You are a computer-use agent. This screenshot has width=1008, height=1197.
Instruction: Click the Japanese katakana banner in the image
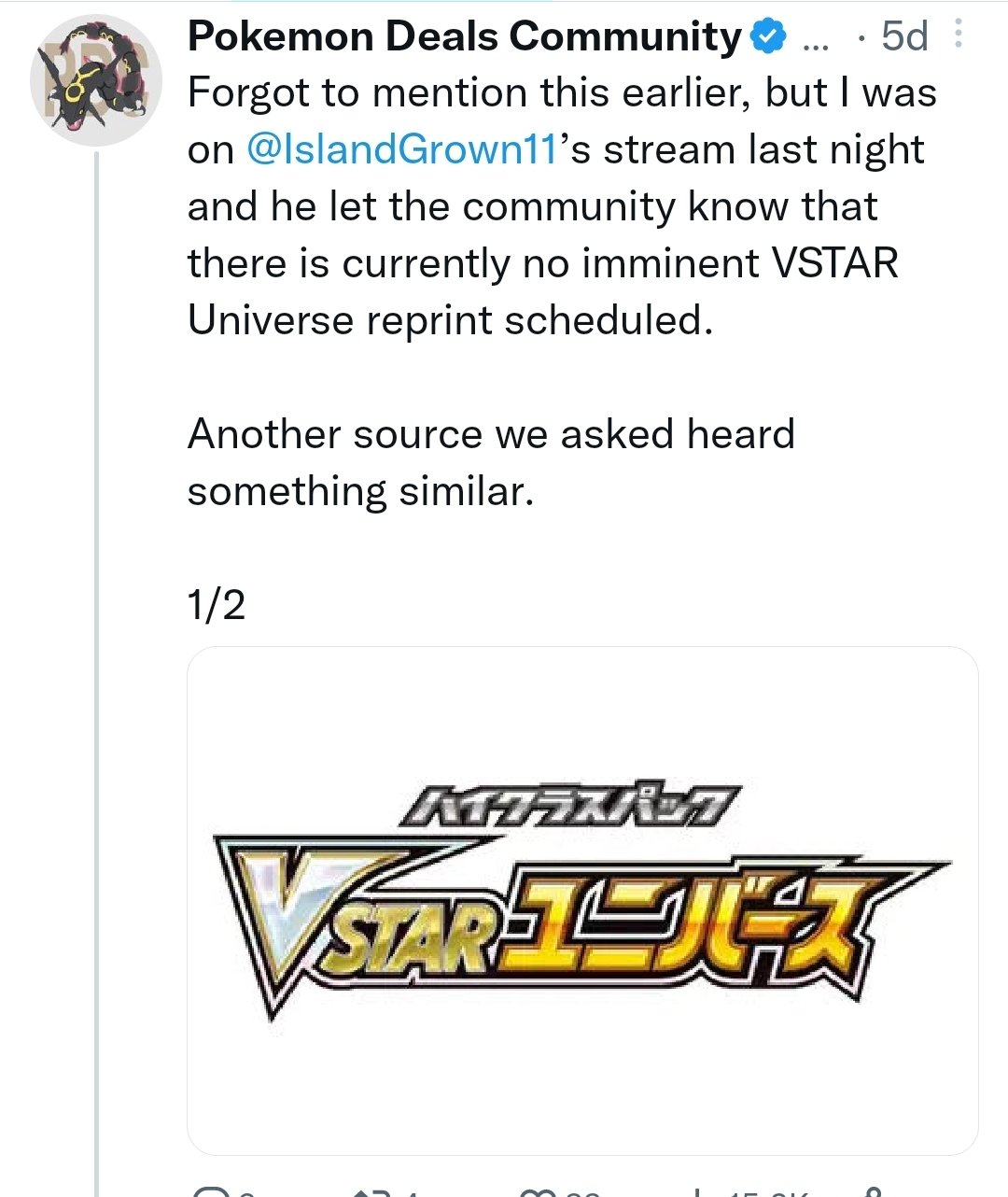(568, 807)
